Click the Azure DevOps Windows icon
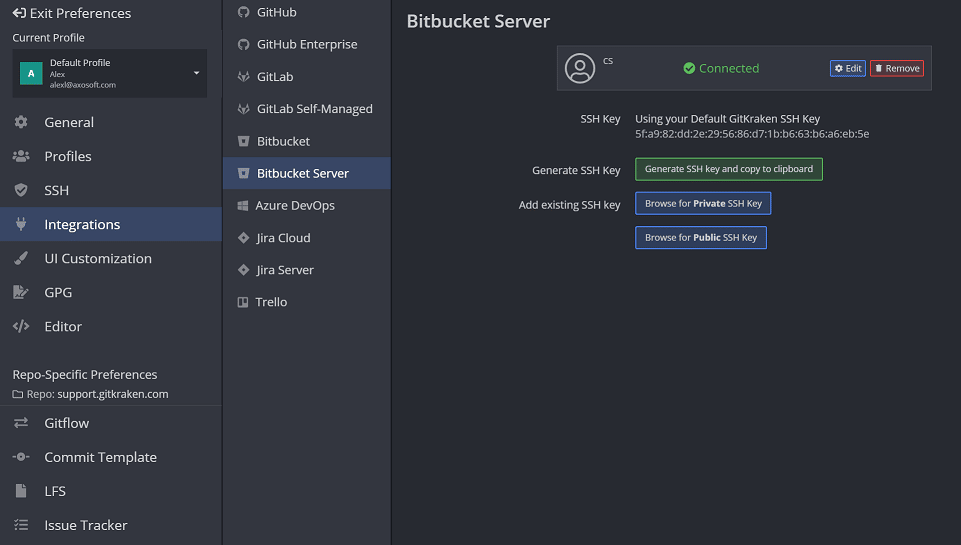The height and width of the screenshot is (545, 961). point(243,206)
